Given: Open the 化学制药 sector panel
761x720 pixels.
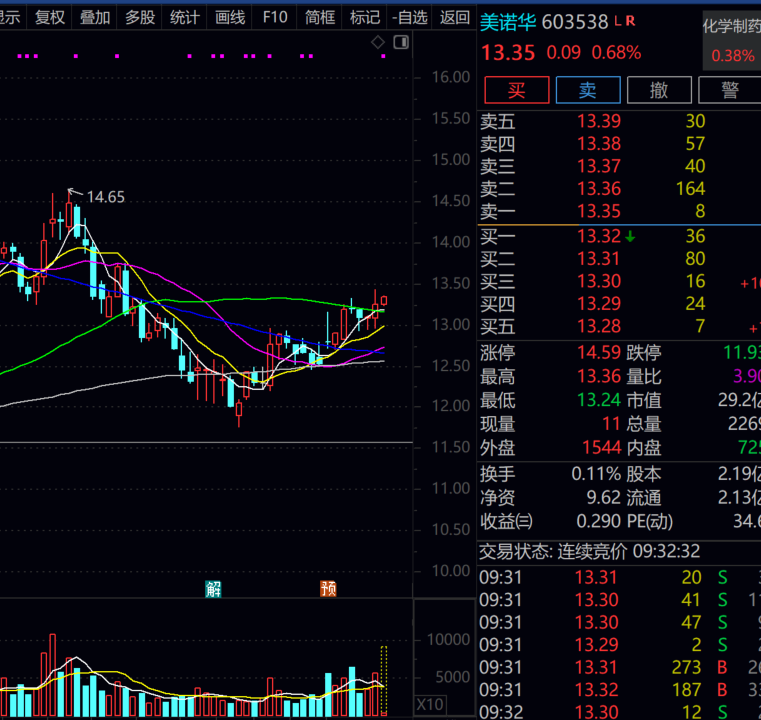Looking at the screenshot, I should 732,41.
